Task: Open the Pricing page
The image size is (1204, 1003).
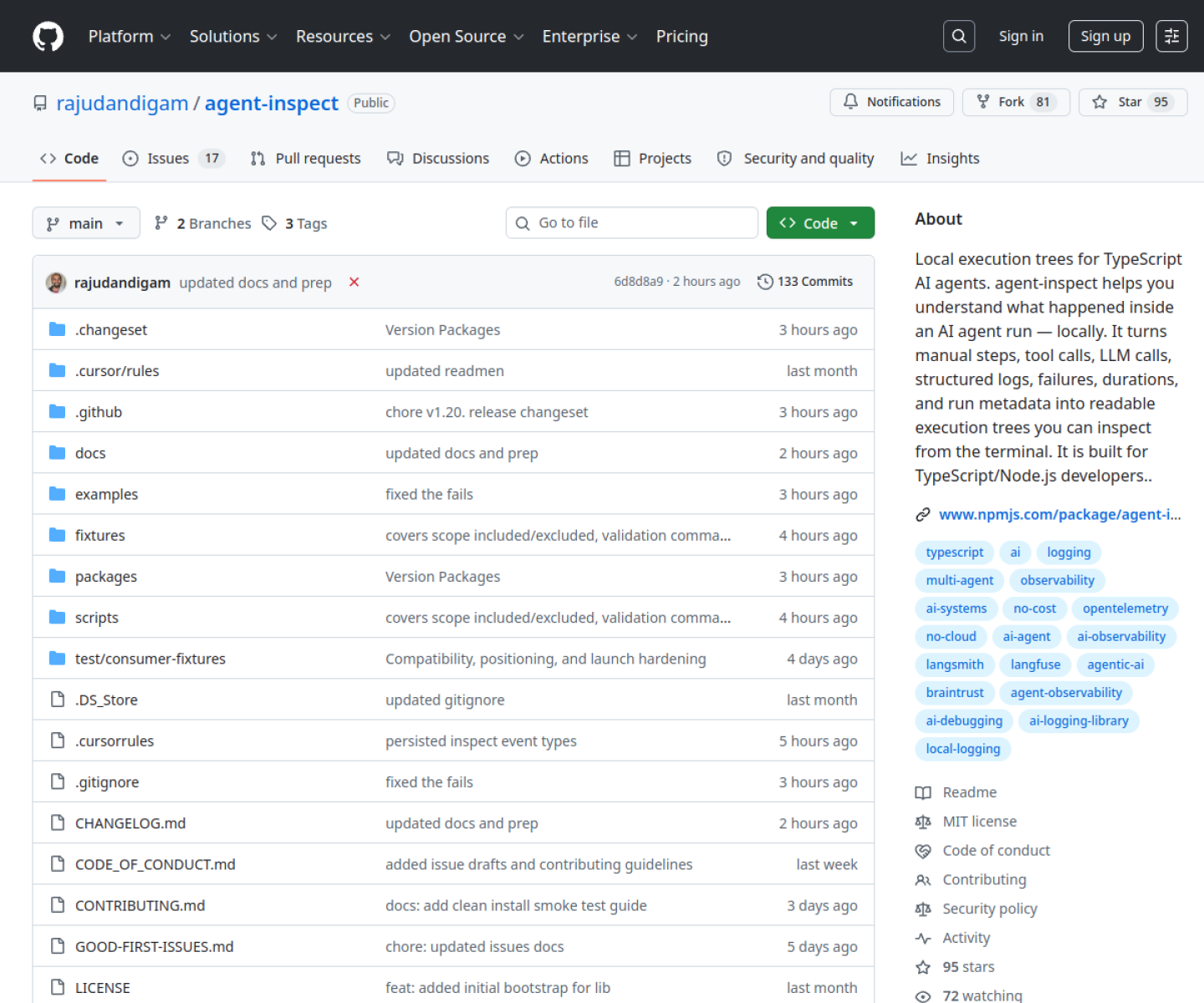Action: [x=681, y=37]
